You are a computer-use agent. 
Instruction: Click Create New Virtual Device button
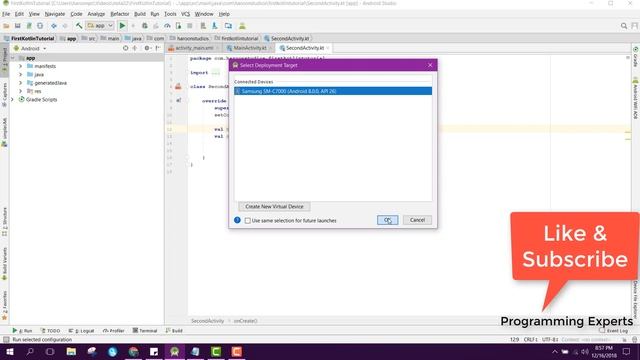coord(274,207)
